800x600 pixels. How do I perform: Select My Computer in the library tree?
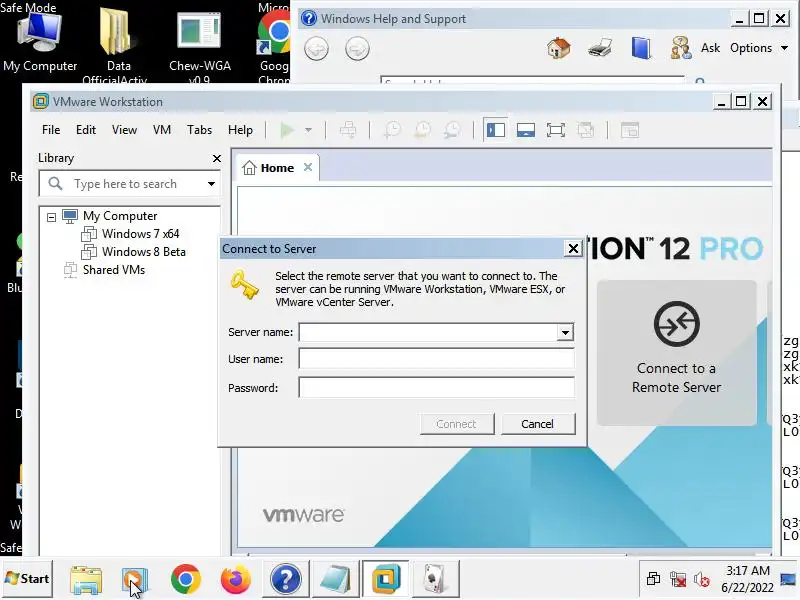pos(120,216)
